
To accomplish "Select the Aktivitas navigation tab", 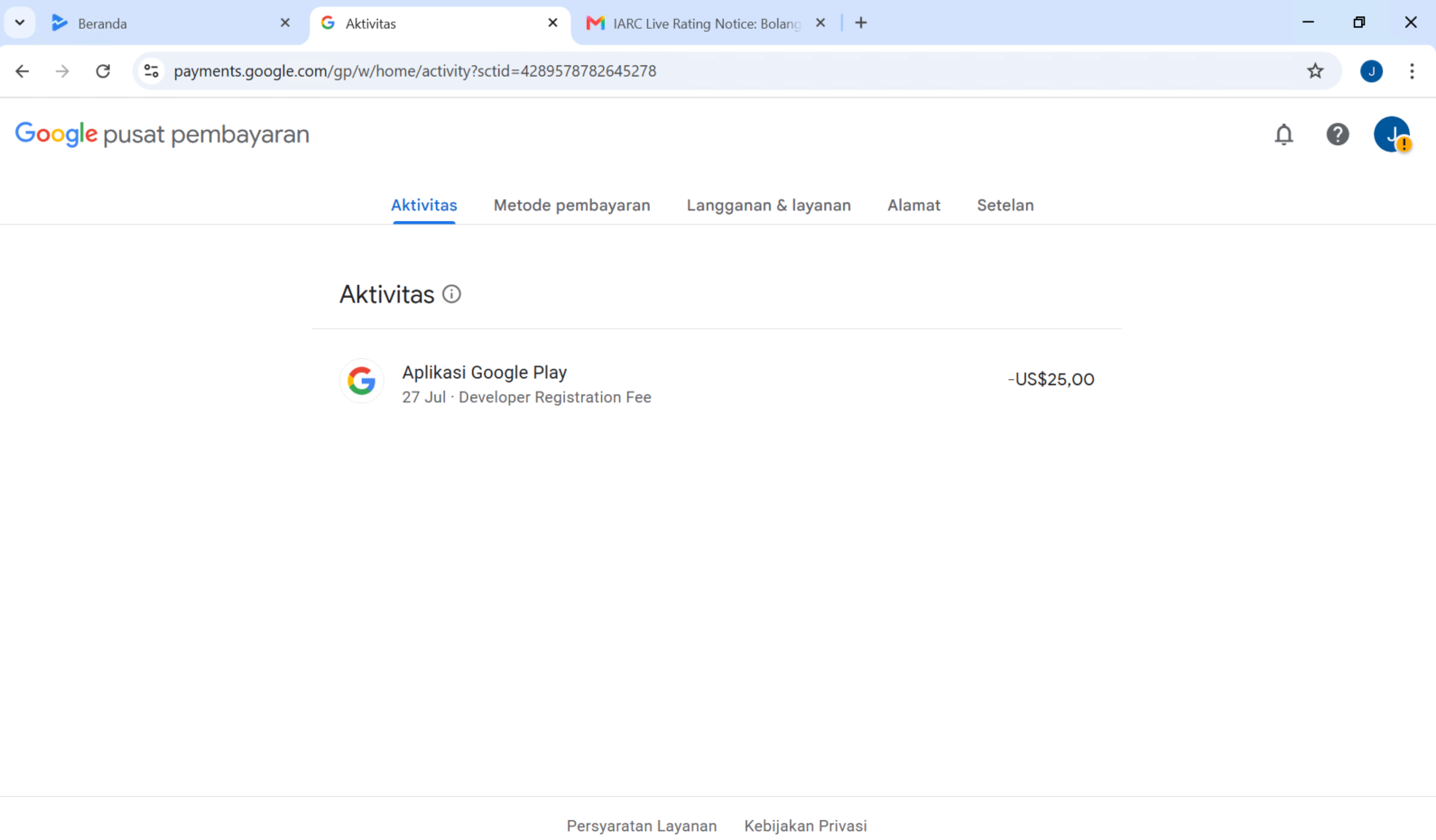I will [x=424, y=206].
